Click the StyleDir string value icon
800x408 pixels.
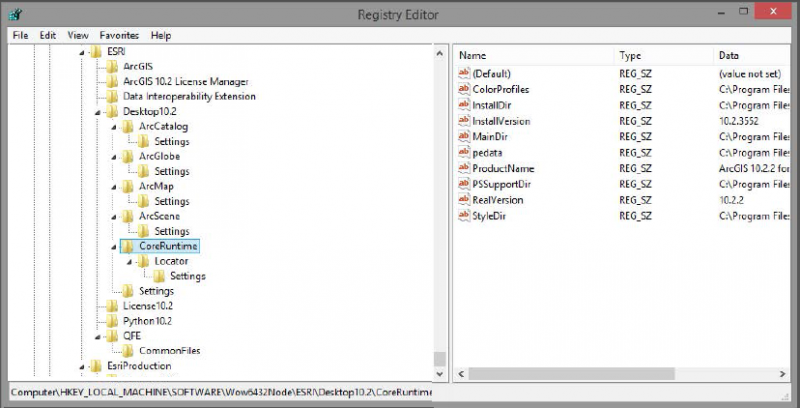click(464, 216)
